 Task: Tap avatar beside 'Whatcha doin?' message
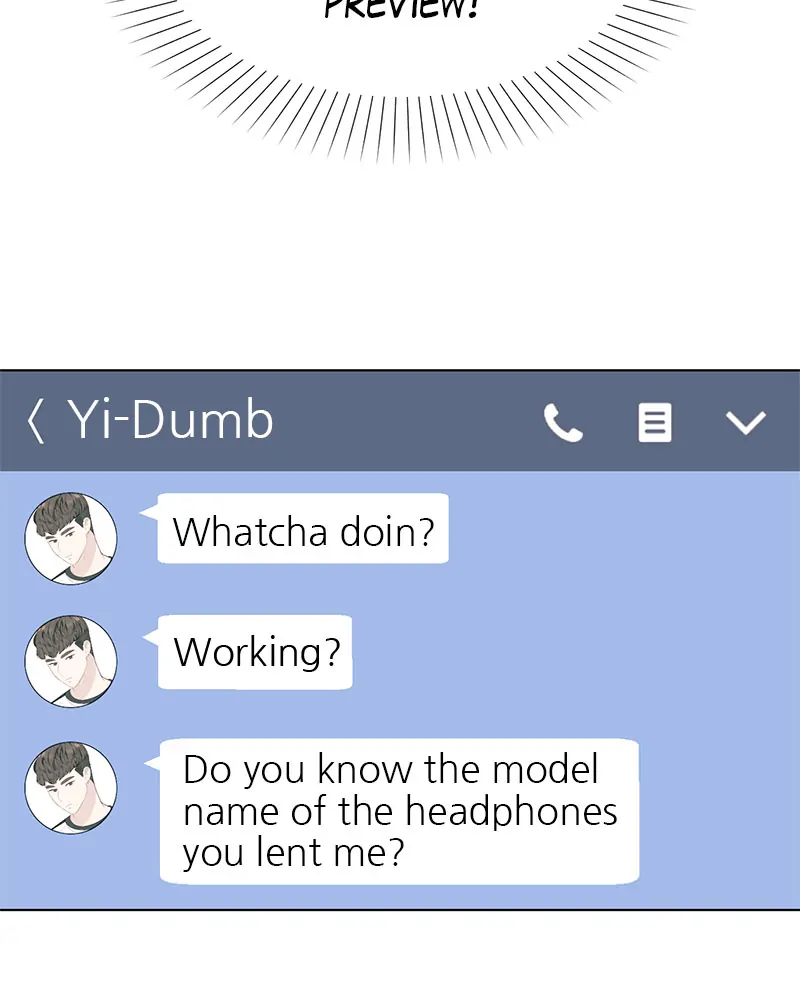click(71, 538)
